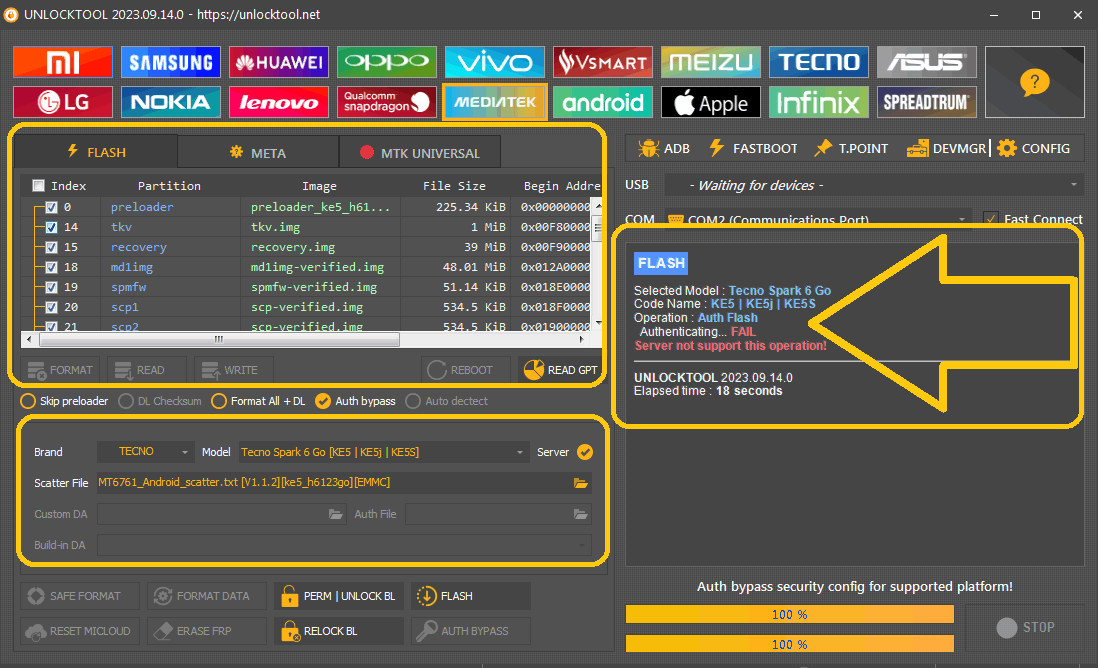This screenshot has width=1098, height=668.
Task: Open the ASUS brand section
Action: (x=926, y=62)
